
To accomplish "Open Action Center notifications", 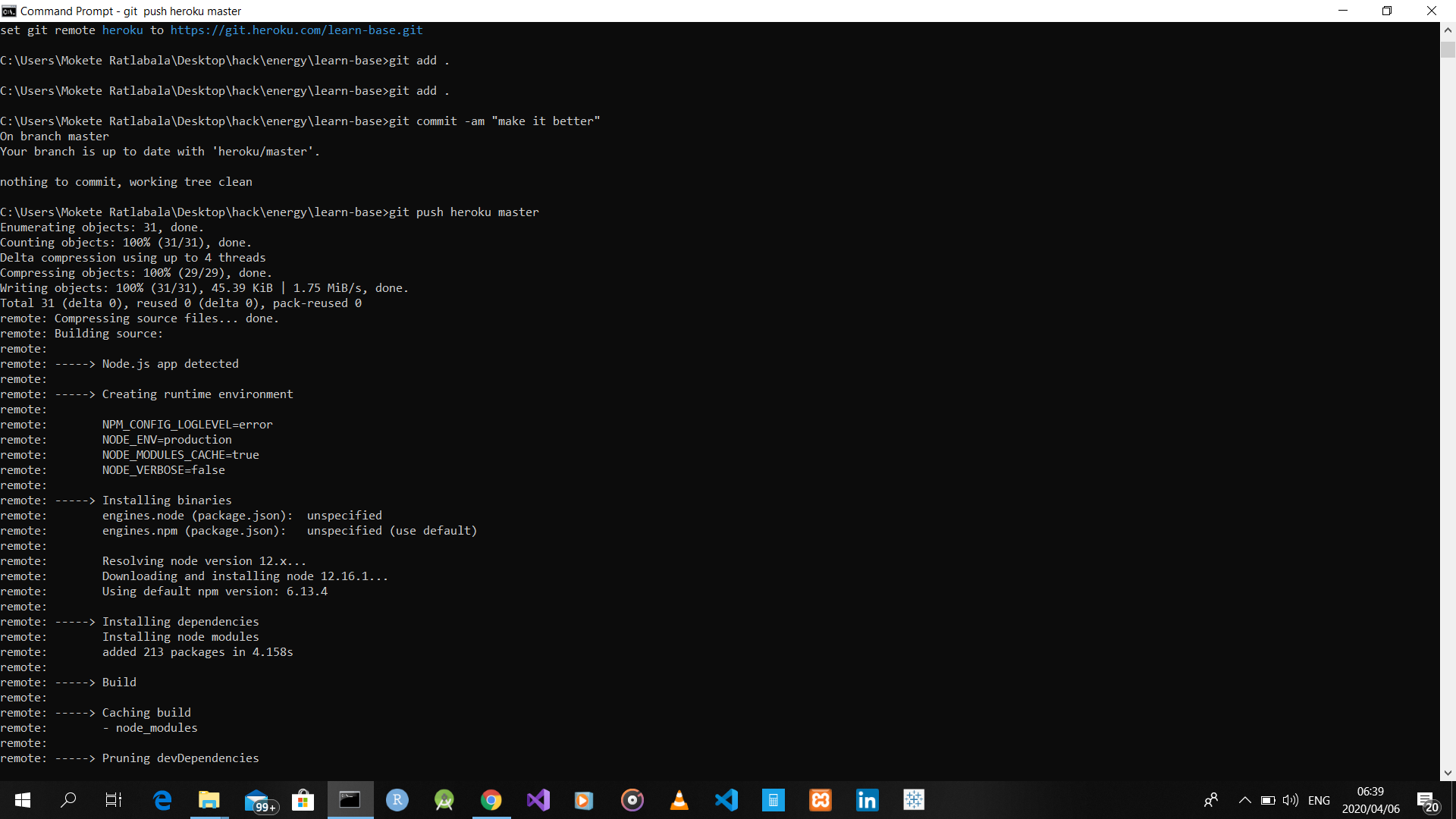I will tap(1427, 800).
